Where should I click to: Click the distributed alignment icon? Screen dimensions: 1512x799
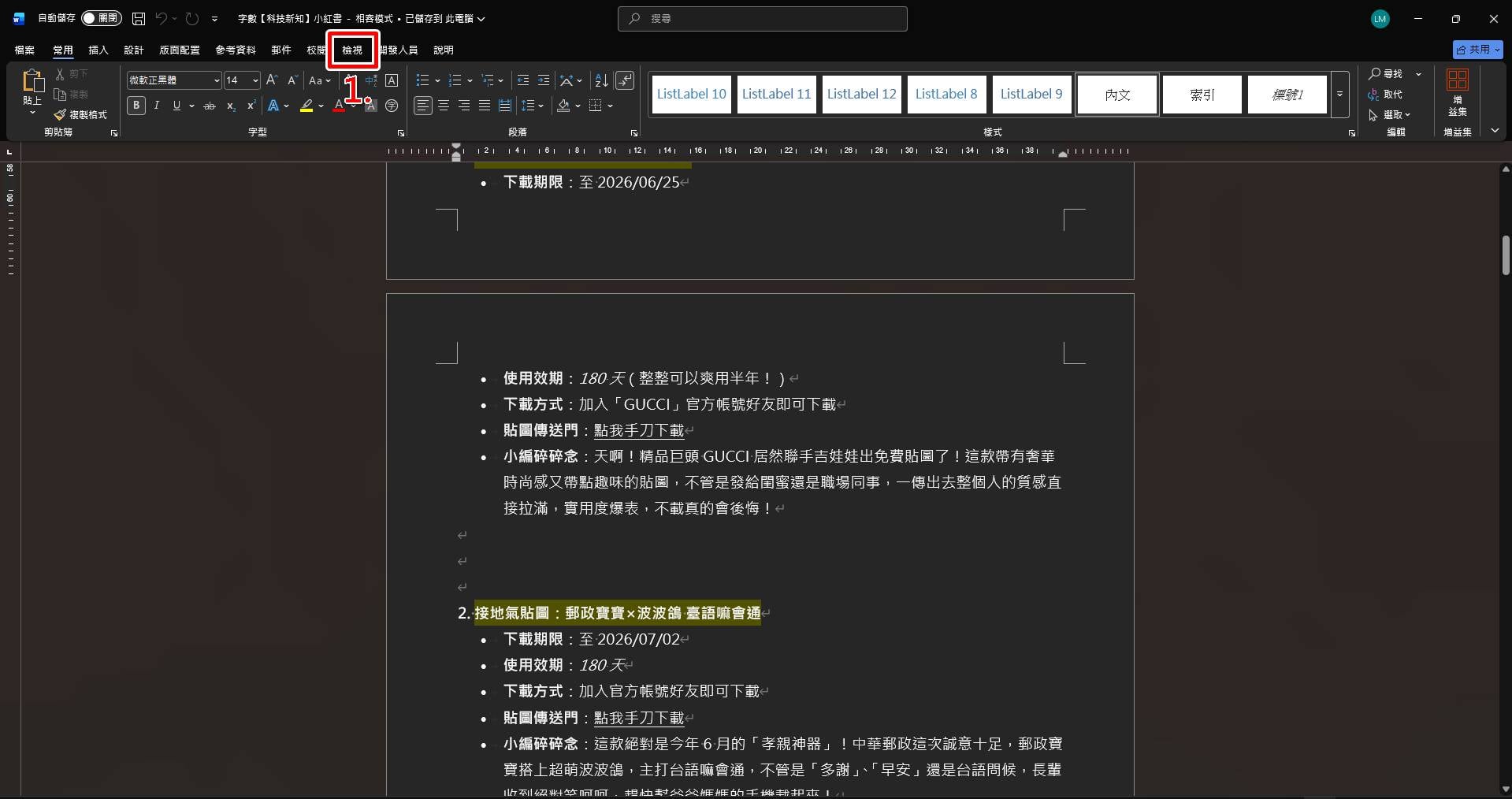505,106
